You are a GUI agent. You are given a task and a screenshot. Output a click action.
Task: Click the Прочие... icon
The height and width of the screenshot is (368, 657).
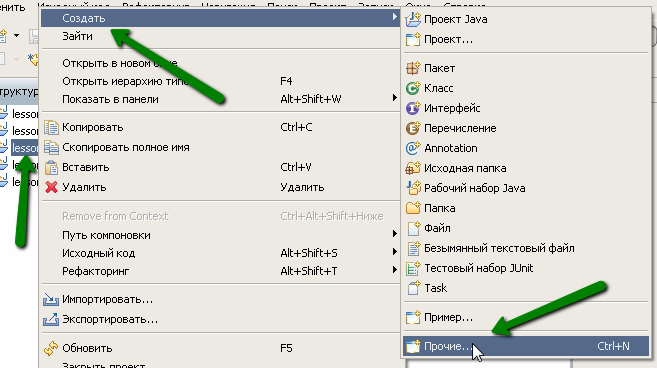pos(413,346)
